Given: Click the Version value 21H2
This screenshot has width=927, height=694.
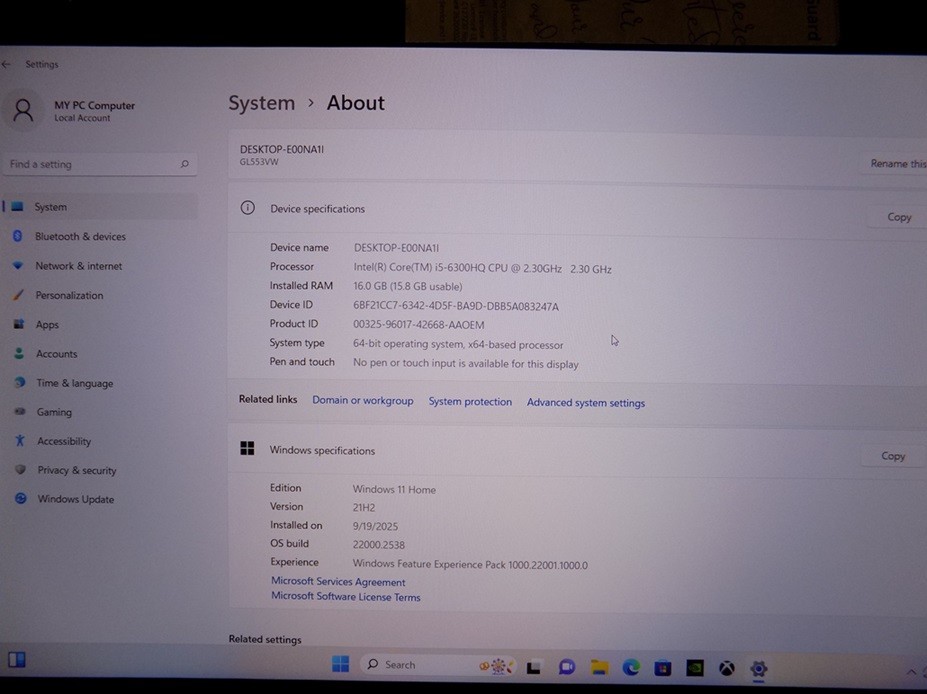Looking at the screenshot, I should (364, 507).
